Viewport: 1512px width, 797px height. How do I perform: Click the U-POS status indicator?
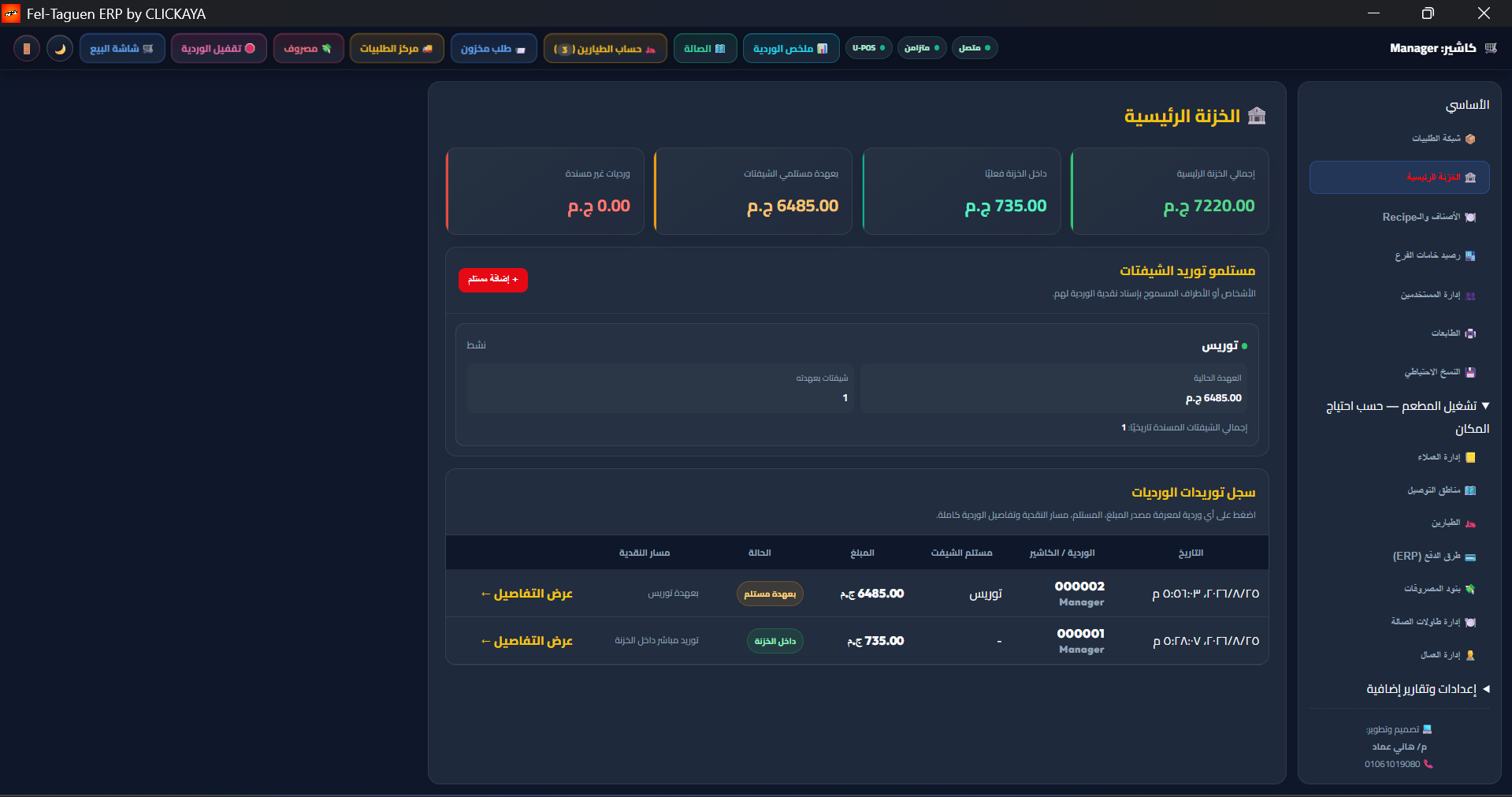pos(869,48)
